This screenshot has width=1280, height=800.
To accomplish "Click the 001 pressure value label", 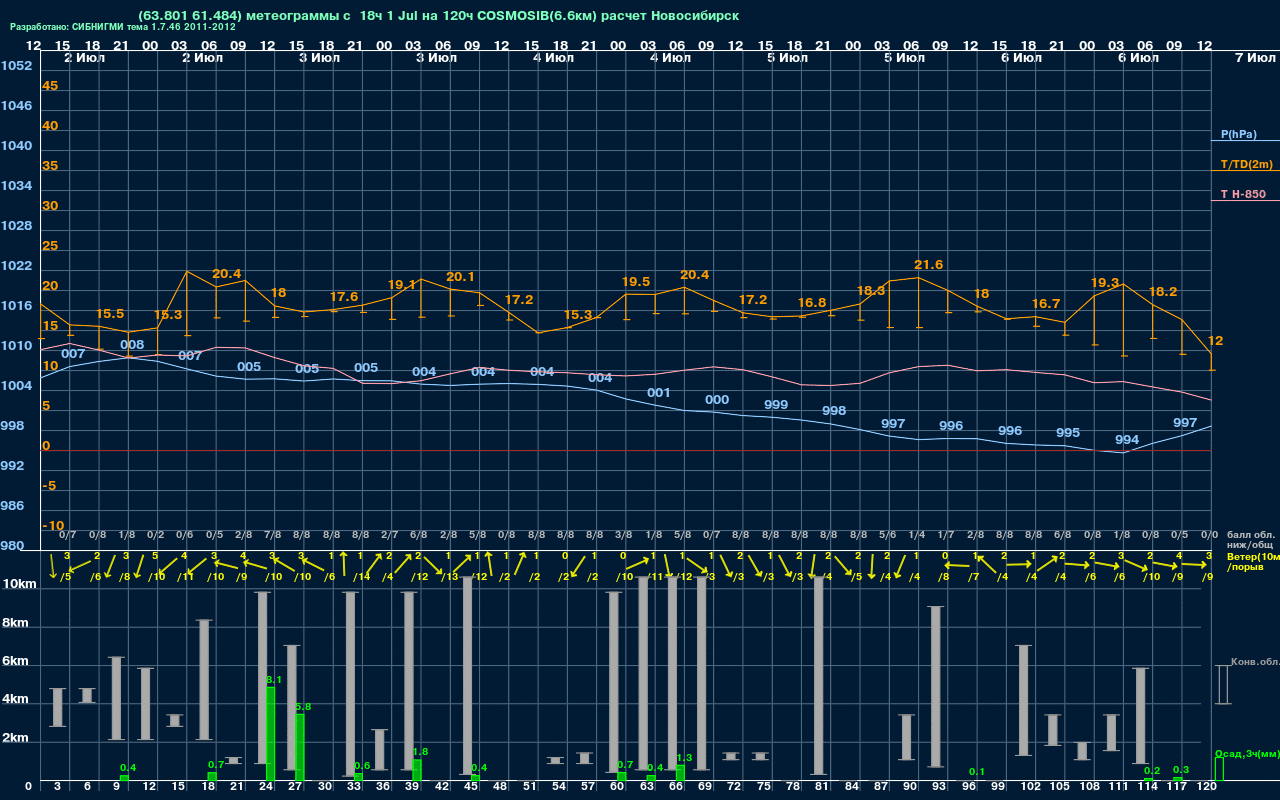I will [x=658, y=393].
